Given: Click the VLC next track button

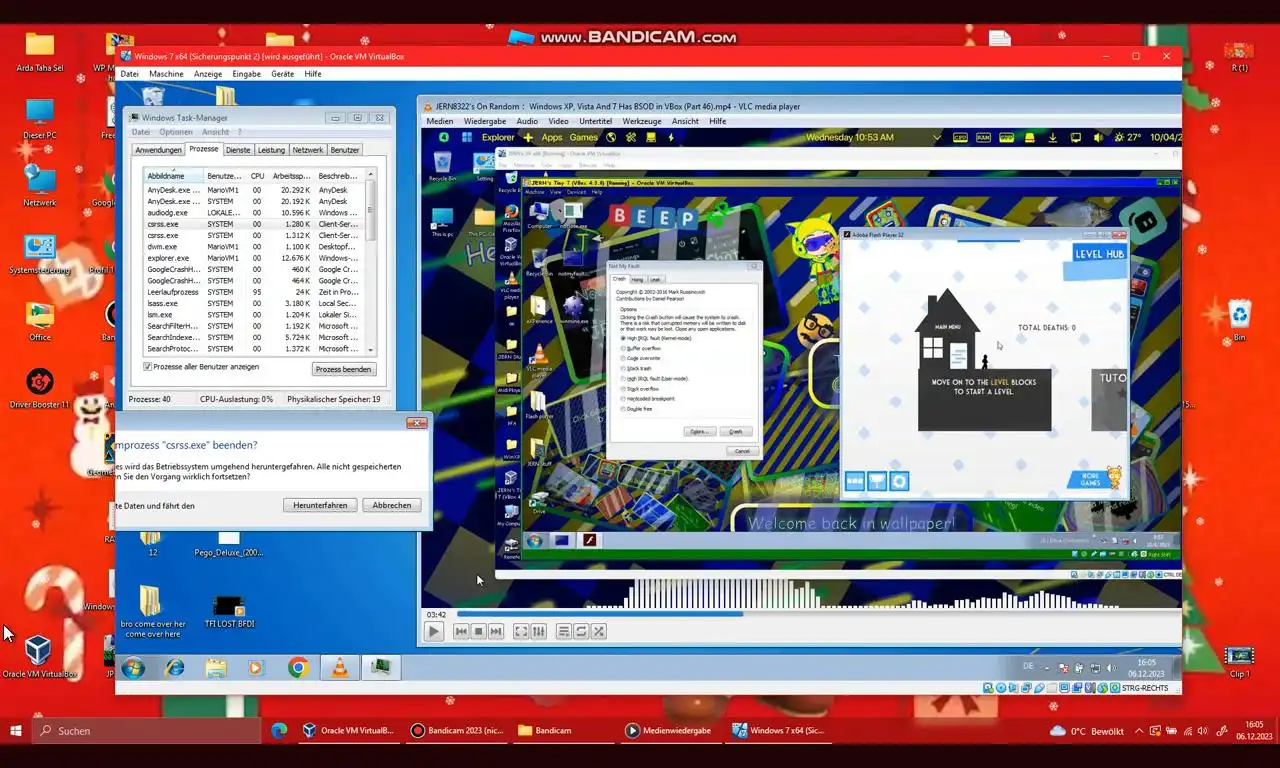Looking at the screenshot, I should tap(496, 631).
